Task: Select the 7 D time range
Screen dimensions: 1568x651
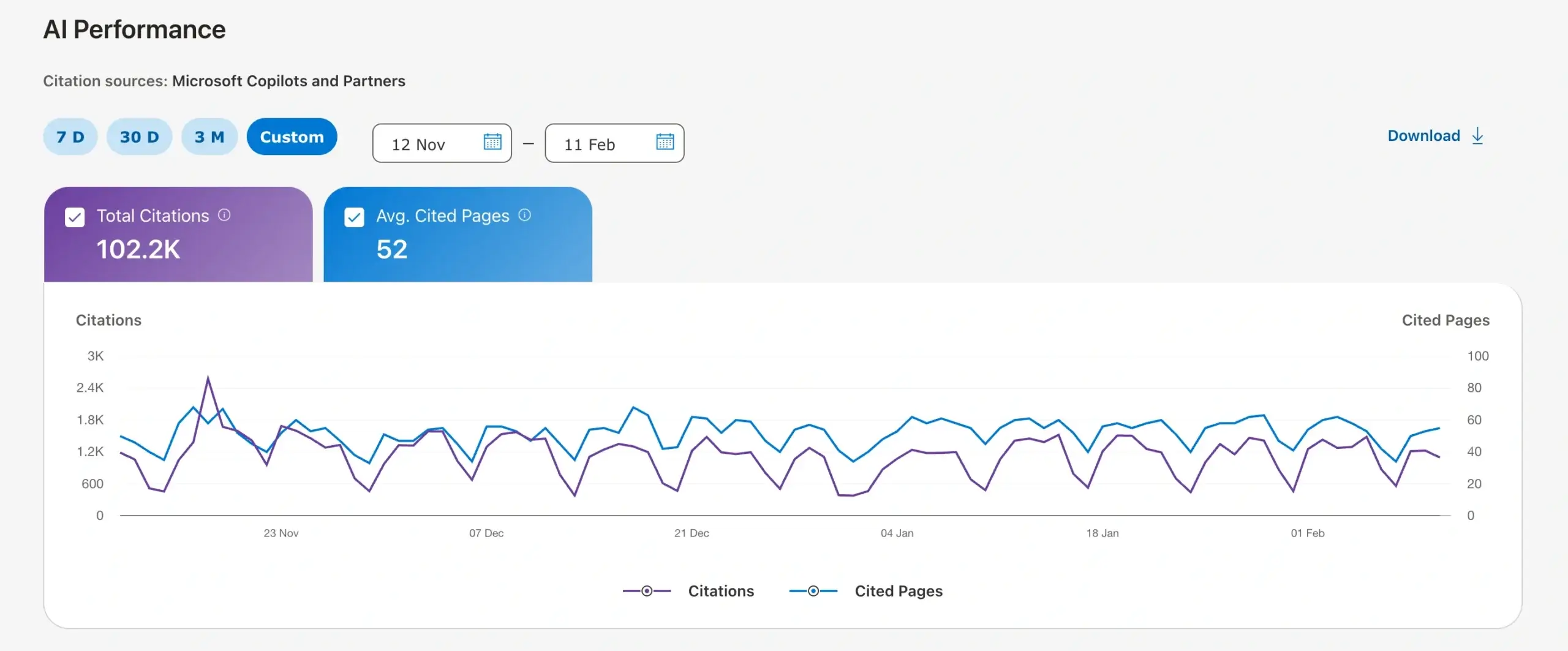Action: coord(70,137)
